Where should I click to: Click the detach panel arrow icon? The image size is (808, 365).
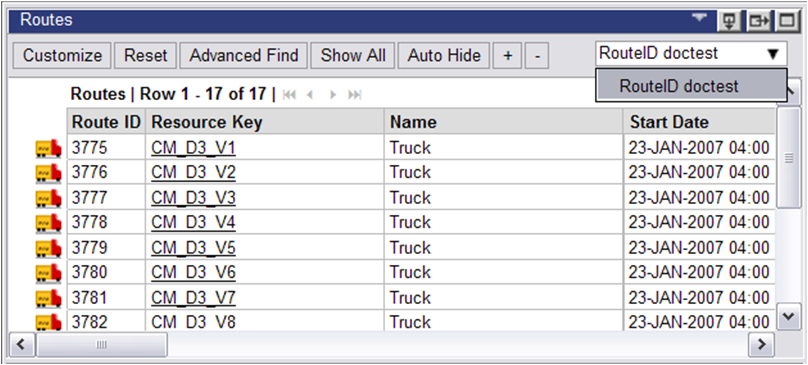(759, 21)
